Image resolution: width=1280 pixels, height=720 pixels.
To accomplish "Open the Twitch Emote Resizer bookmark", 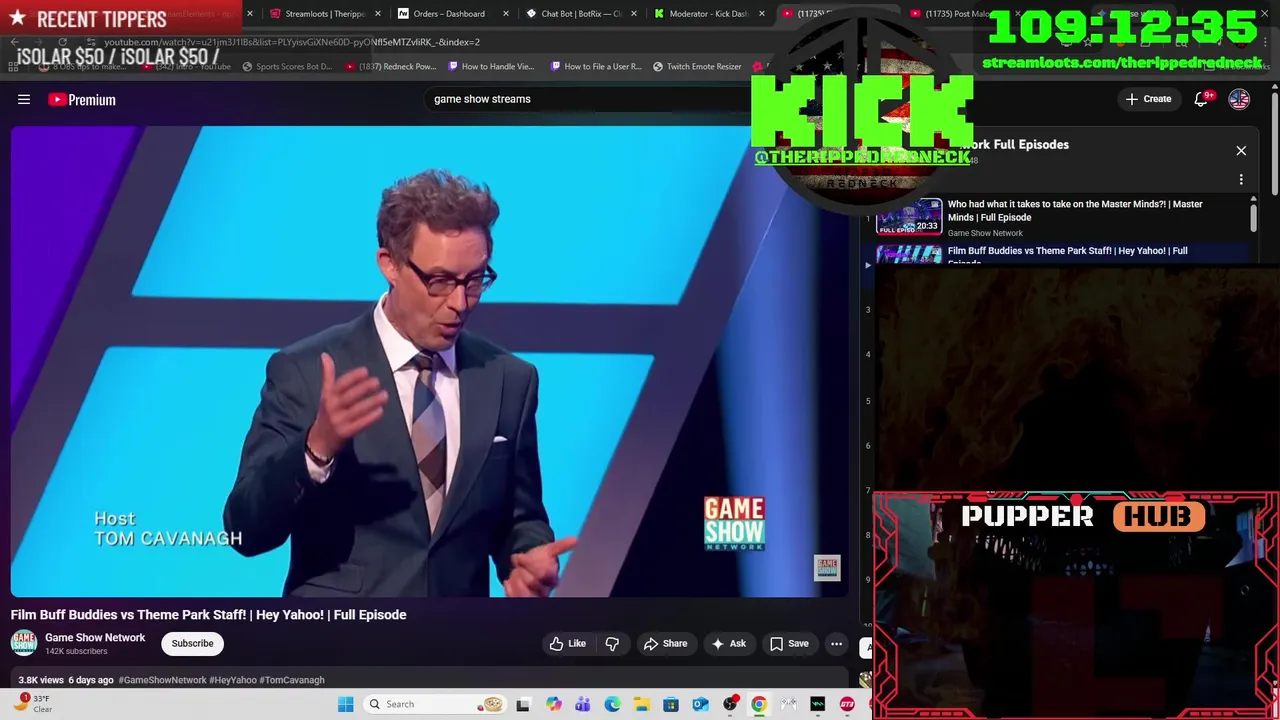I will tap(697, 67).
